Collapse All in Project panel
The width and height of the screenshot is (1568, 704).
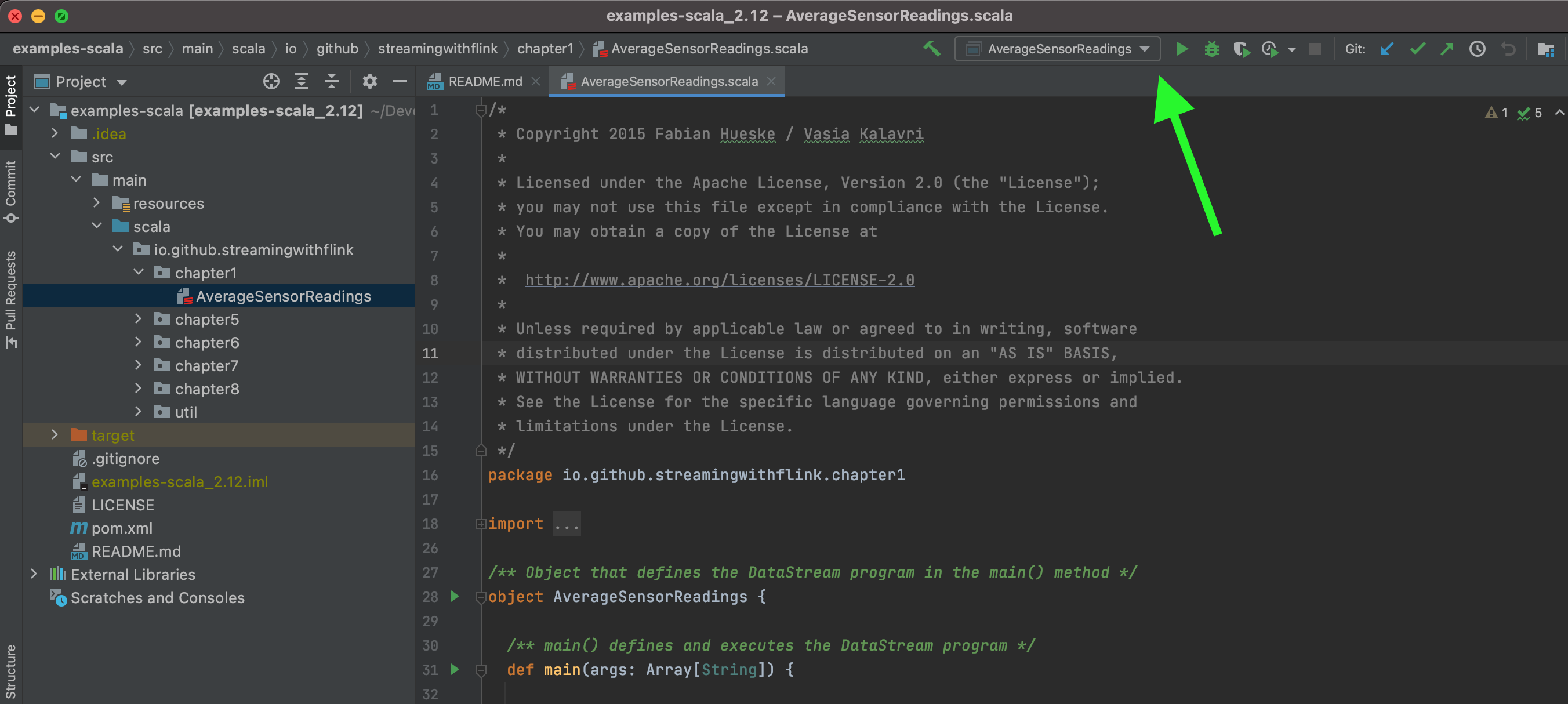coord(331,82)
